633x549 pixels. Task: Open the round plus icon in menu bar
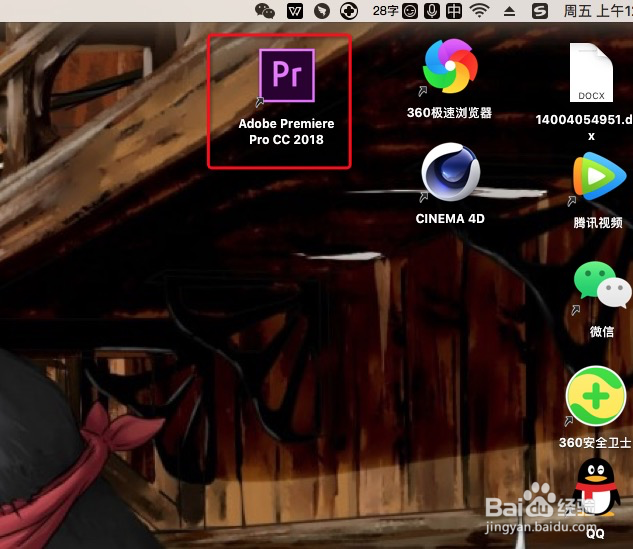(348, 11)
